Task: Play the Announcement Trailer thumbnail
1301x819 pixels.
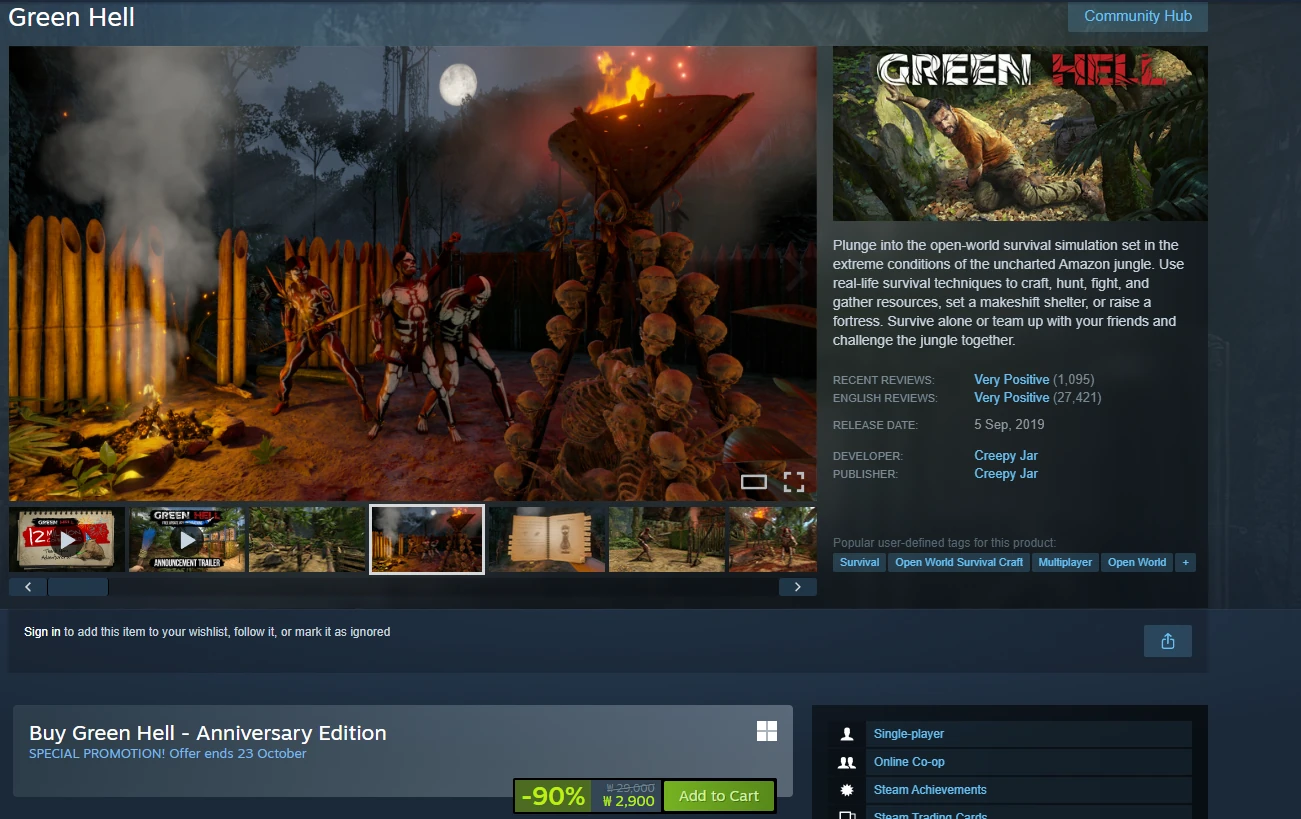Action: pyautogui.click(x=187, y=539)
